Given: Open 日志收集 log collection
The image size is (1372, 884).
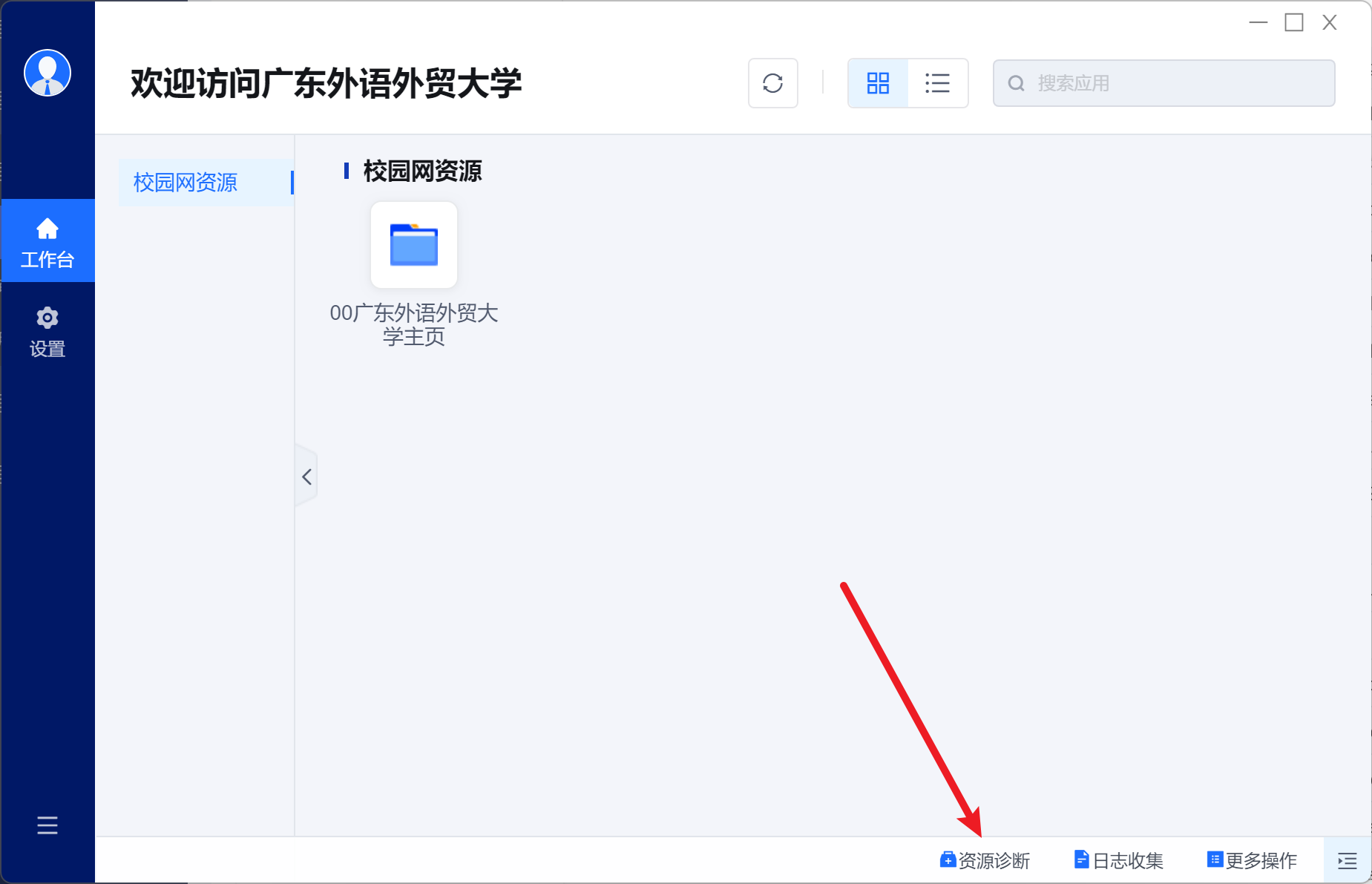Looking at the screenshot, I should coord(1119,860).
